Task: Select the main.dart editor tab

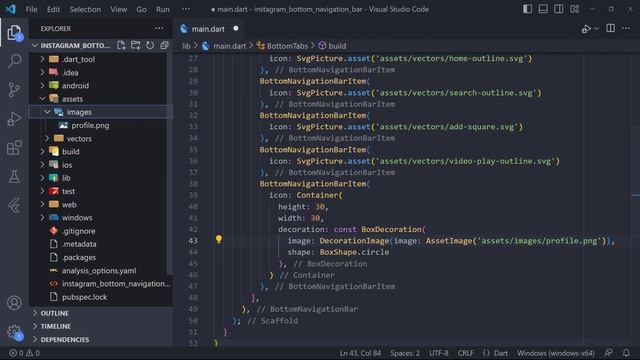Action: pyautogui.click(x=209, y=29)
